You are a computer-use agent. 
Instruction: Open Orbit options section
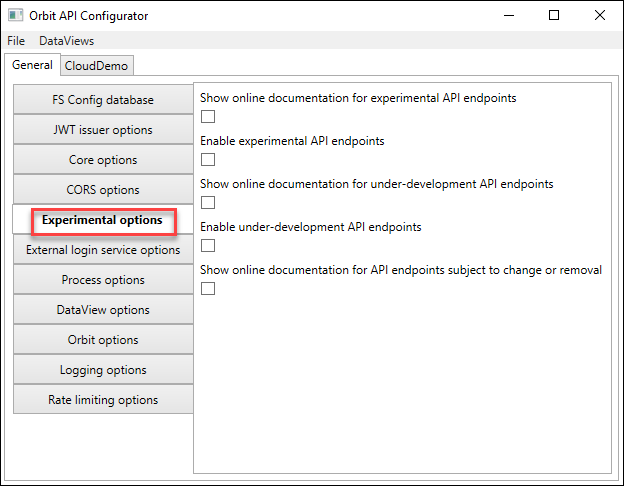(x=103, y=340)
